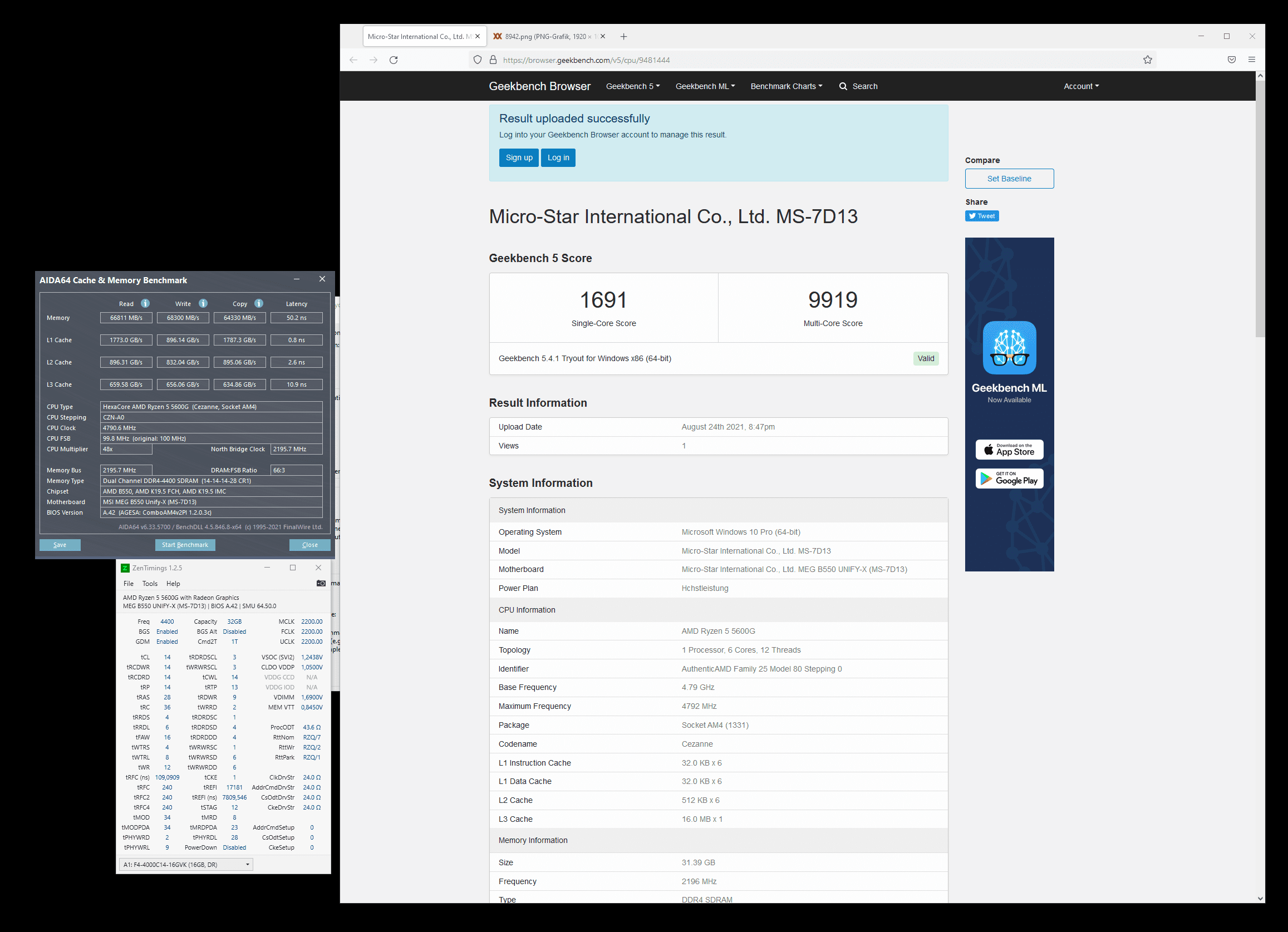Open a new browser tab with the plus icon

coord(623,36)
